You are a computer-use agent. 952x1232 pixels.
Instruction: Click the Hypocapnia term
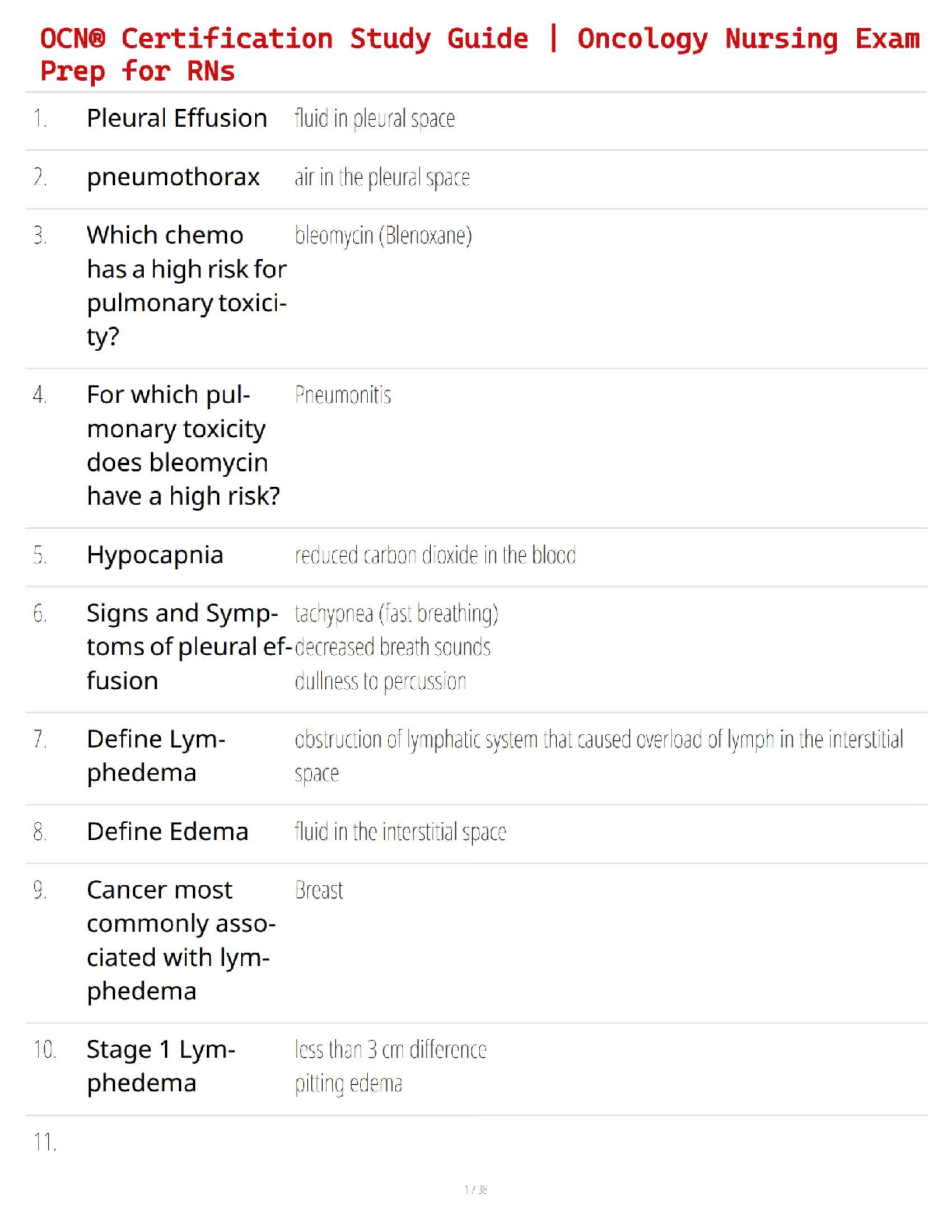(155, 555)
